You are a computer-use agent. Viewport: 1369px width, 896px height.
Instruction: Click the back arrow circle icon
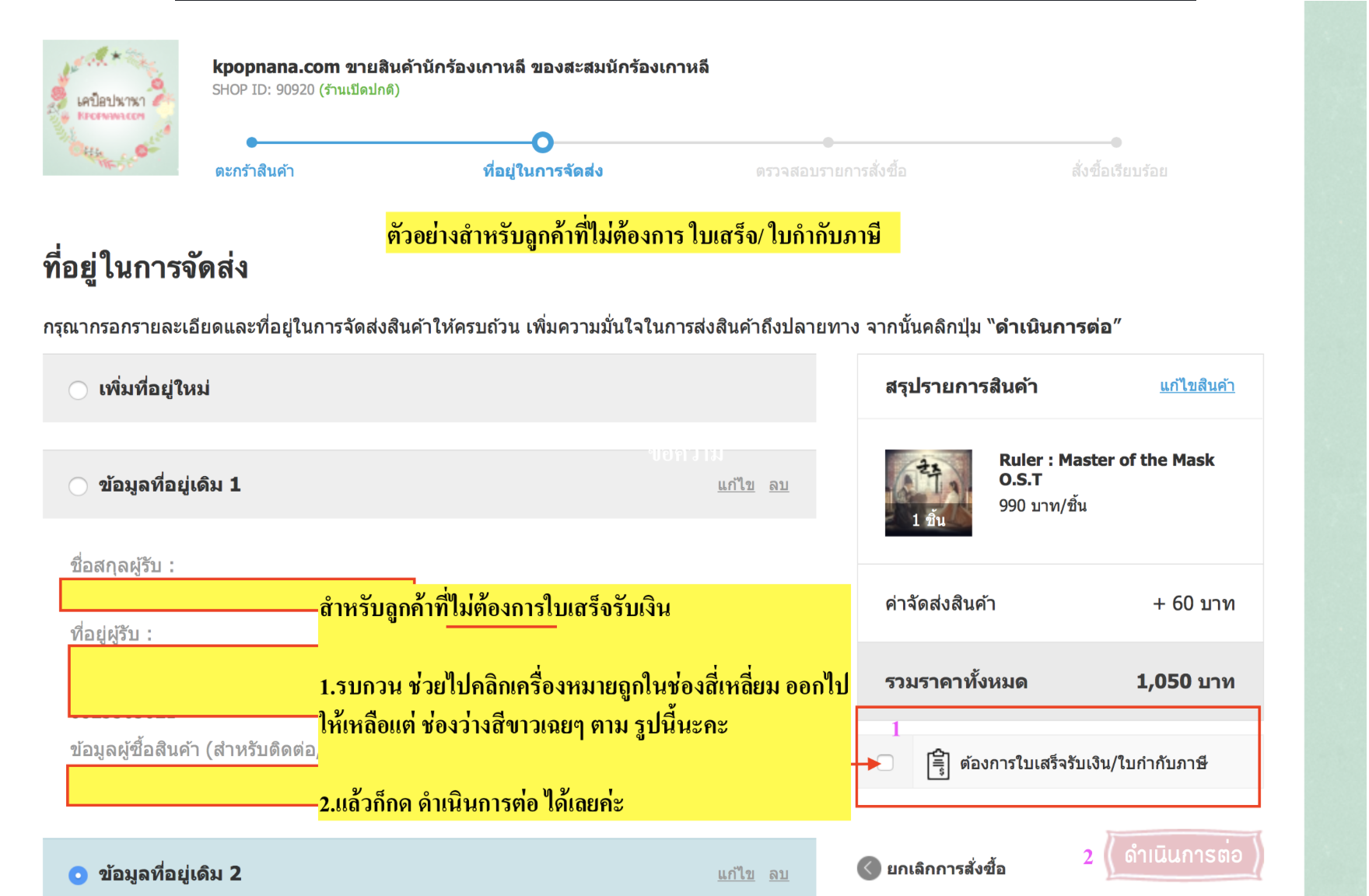pos(869,868)
